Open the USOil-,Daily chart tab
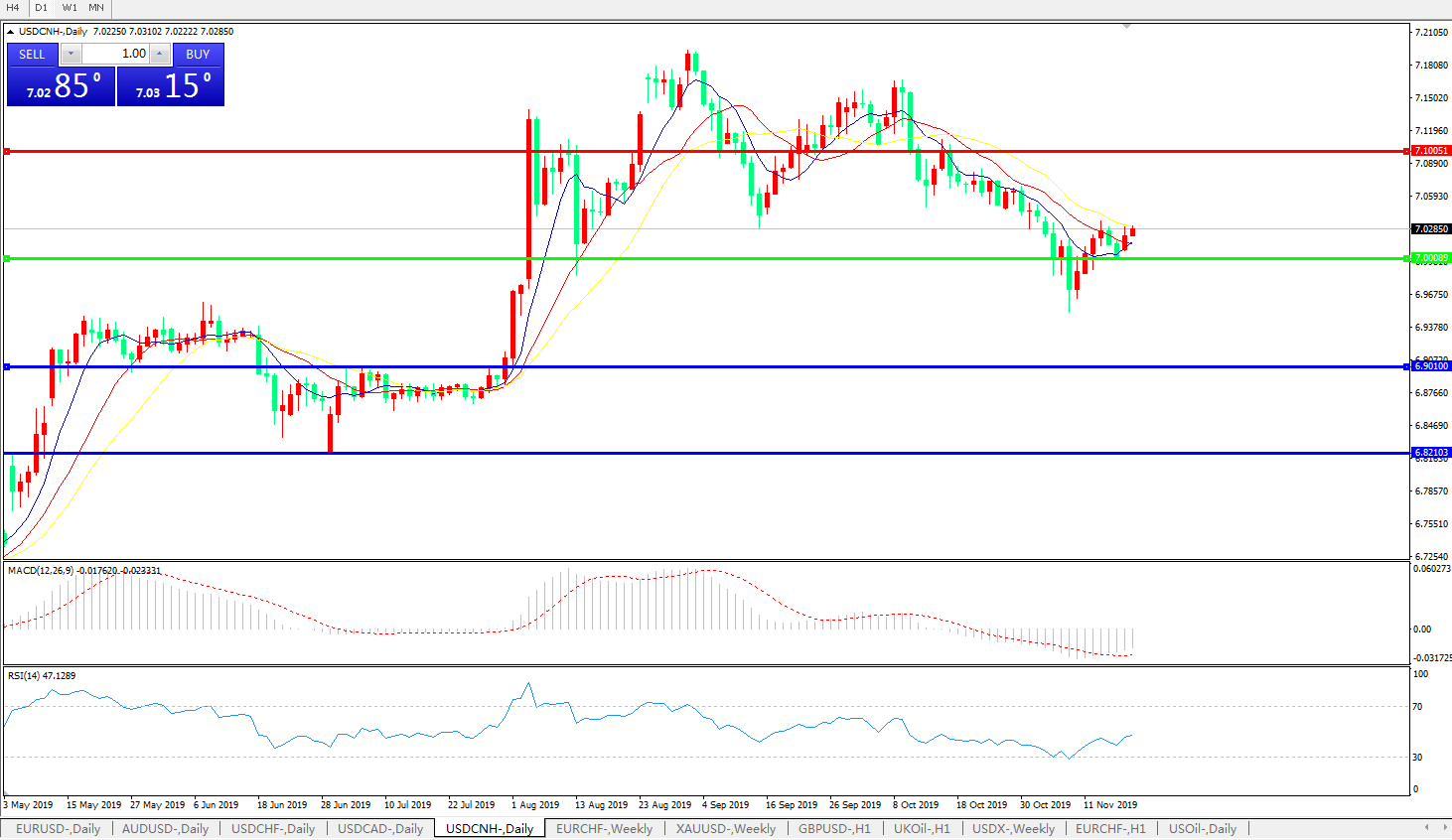Viewport: 1452px width, 840px height. (x=1202, y=828)
